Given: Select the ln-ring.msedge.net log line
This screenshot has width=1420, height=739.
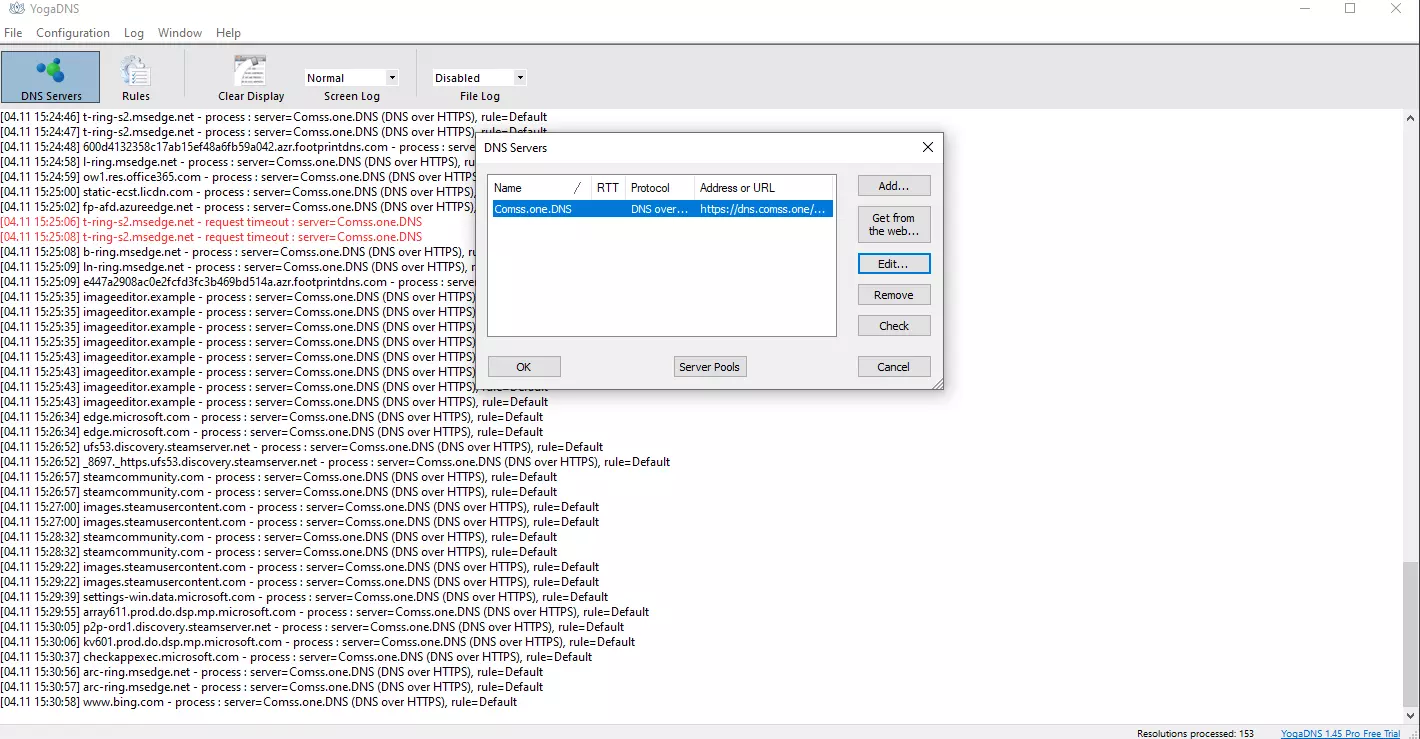Looking at the screenshot, I should (x=238, y=267).
